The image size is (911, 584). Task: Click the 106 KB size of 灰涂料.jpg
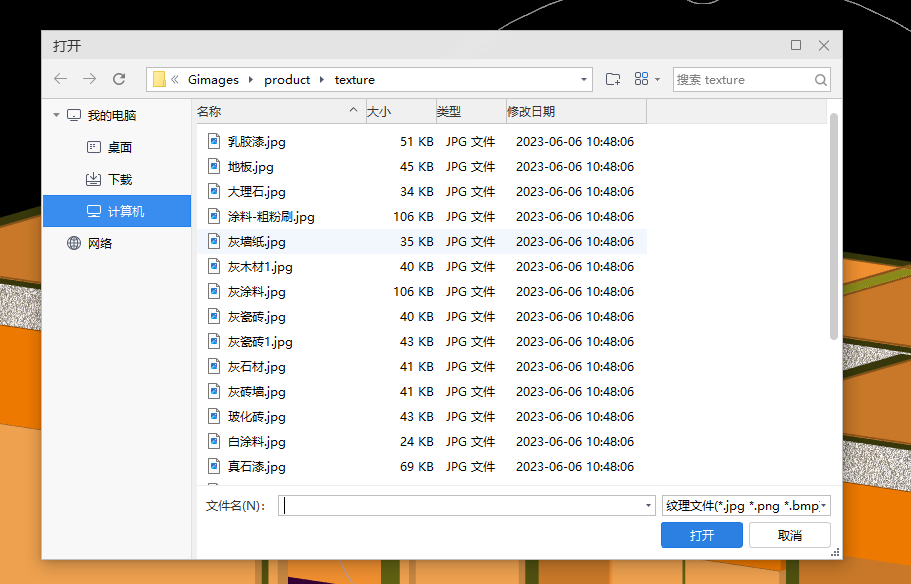(x=413, y=291)
